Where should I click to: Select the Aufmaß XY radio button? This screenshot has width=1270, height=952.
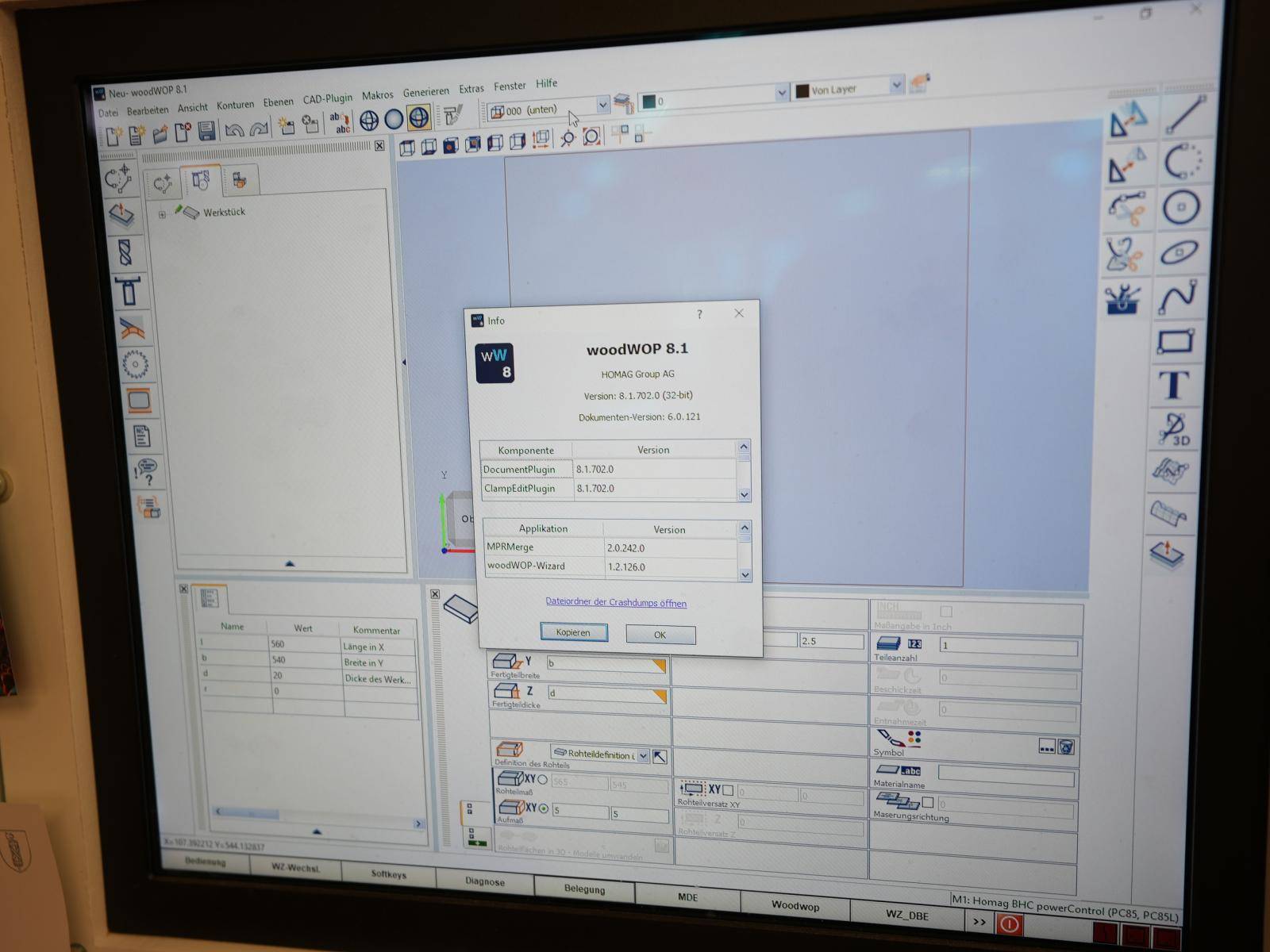pos(544,809)
